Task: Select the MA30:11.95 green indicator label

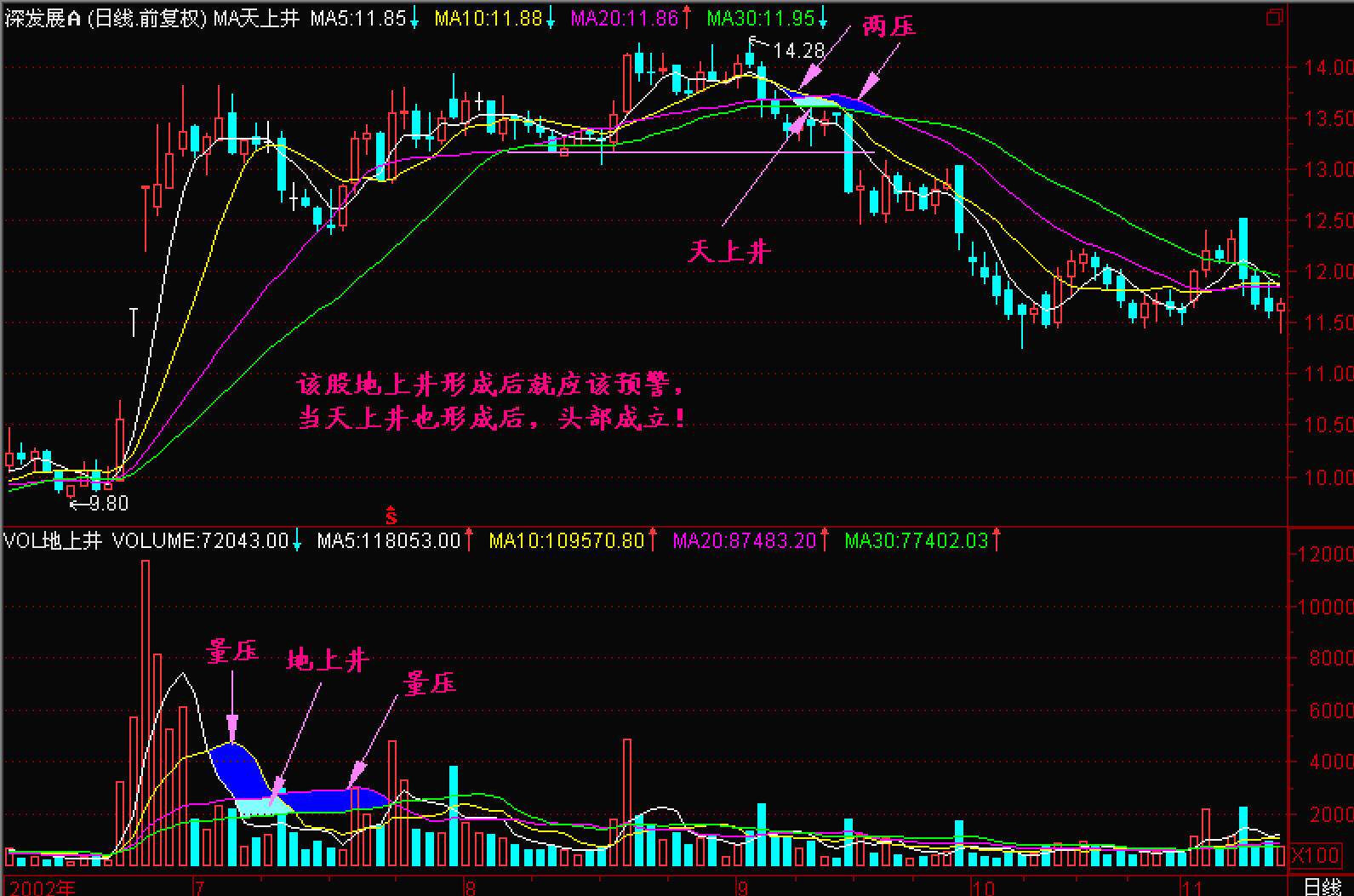Action: [x=760, y=18]
